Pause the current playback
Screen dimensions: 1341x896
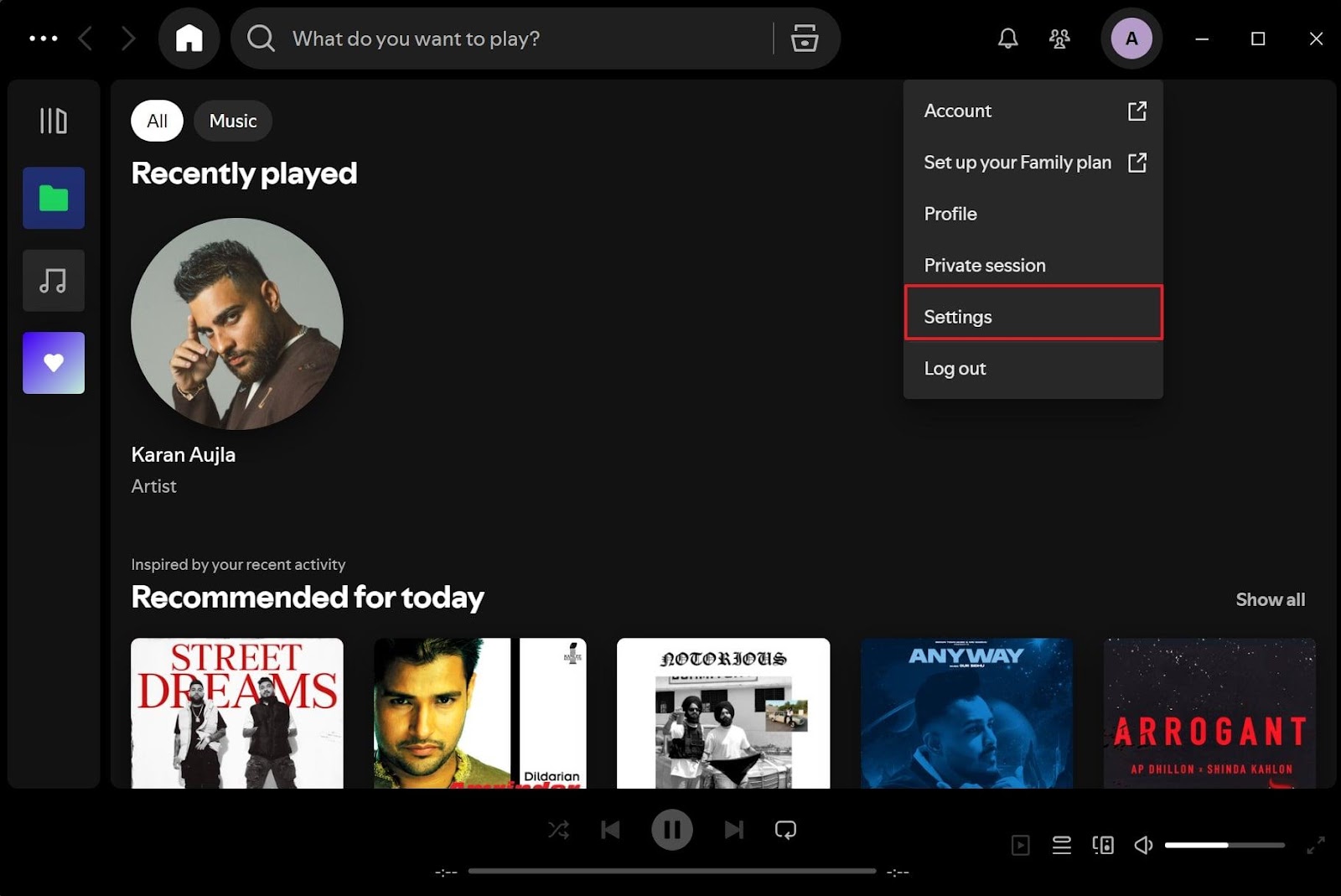tap(672, 830)
